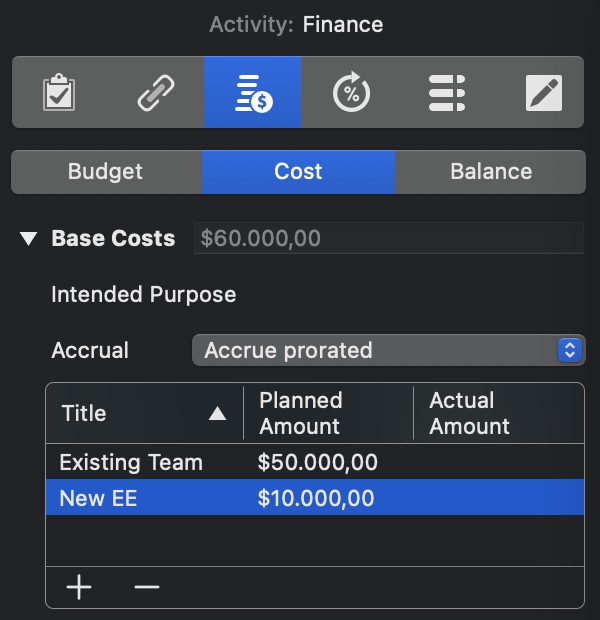Collapse the Base Costs section
Screen dimensions: 600x620
pyautogui.click(x=29, y=239)
